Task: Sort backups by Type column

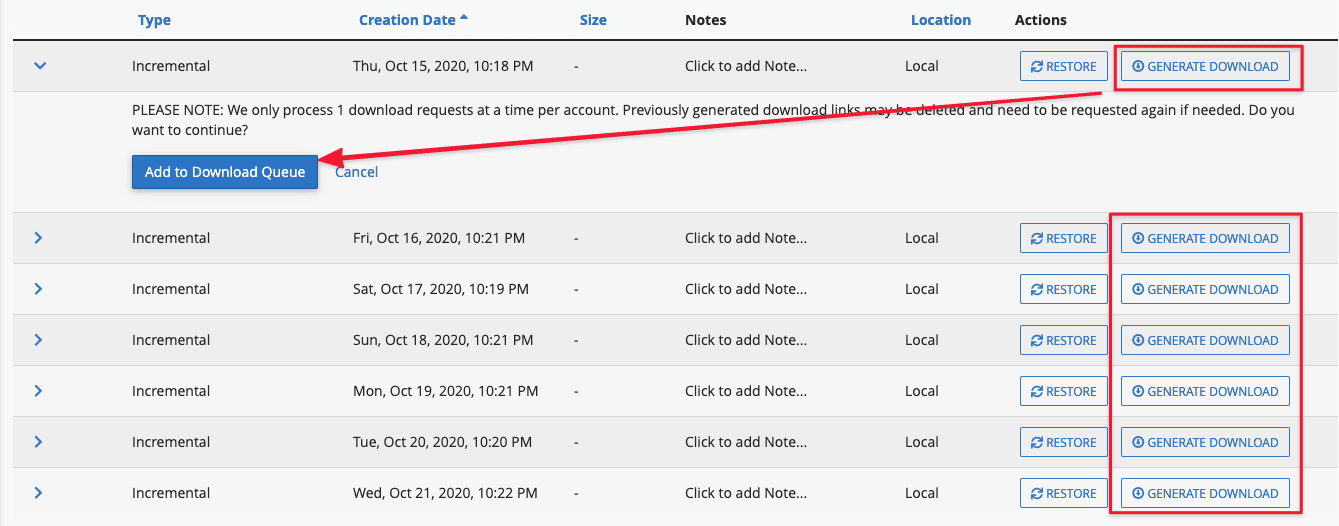Action: [154, 20]
